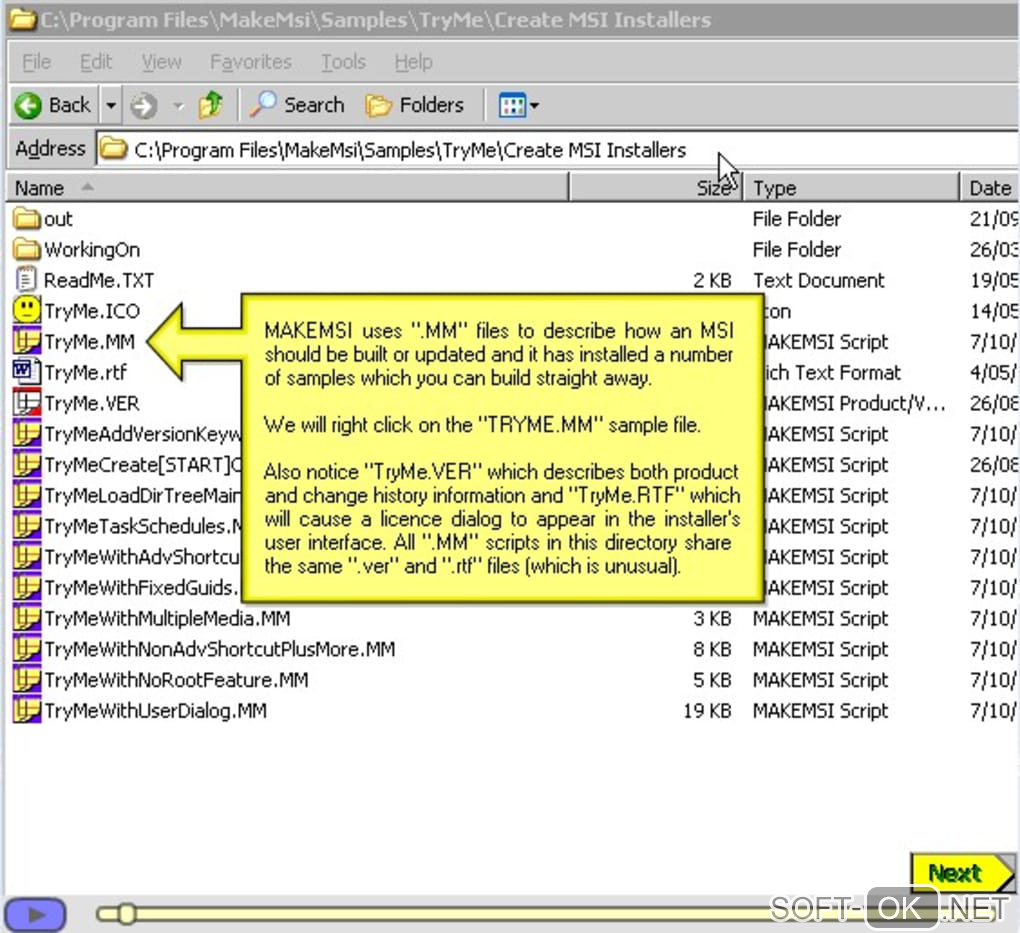Open the Back history dropdown arrow
Screen dimensions: 1020x933
111,105
